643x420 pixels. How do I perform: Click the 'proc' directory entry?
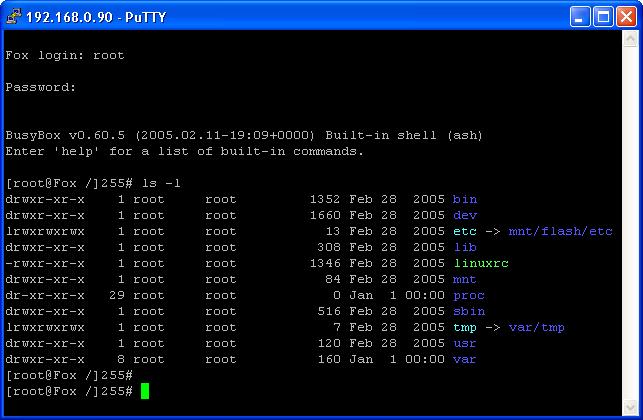(x=468, y=295)
